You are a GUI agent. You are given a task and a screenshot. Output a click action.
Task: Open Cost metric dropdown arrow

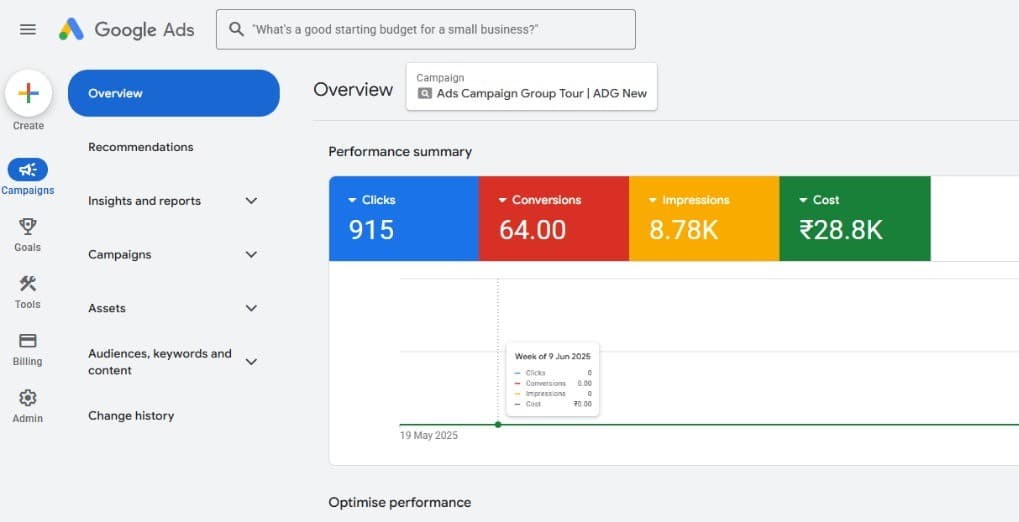pyautogui.click(x=803, y=200)
